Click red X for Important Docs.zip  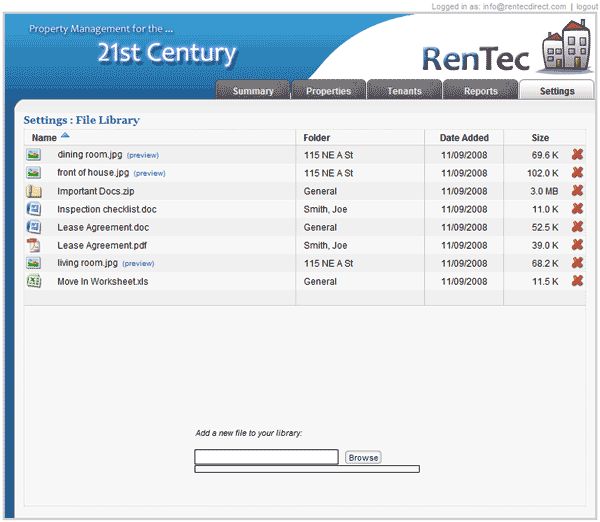[577, 191]
